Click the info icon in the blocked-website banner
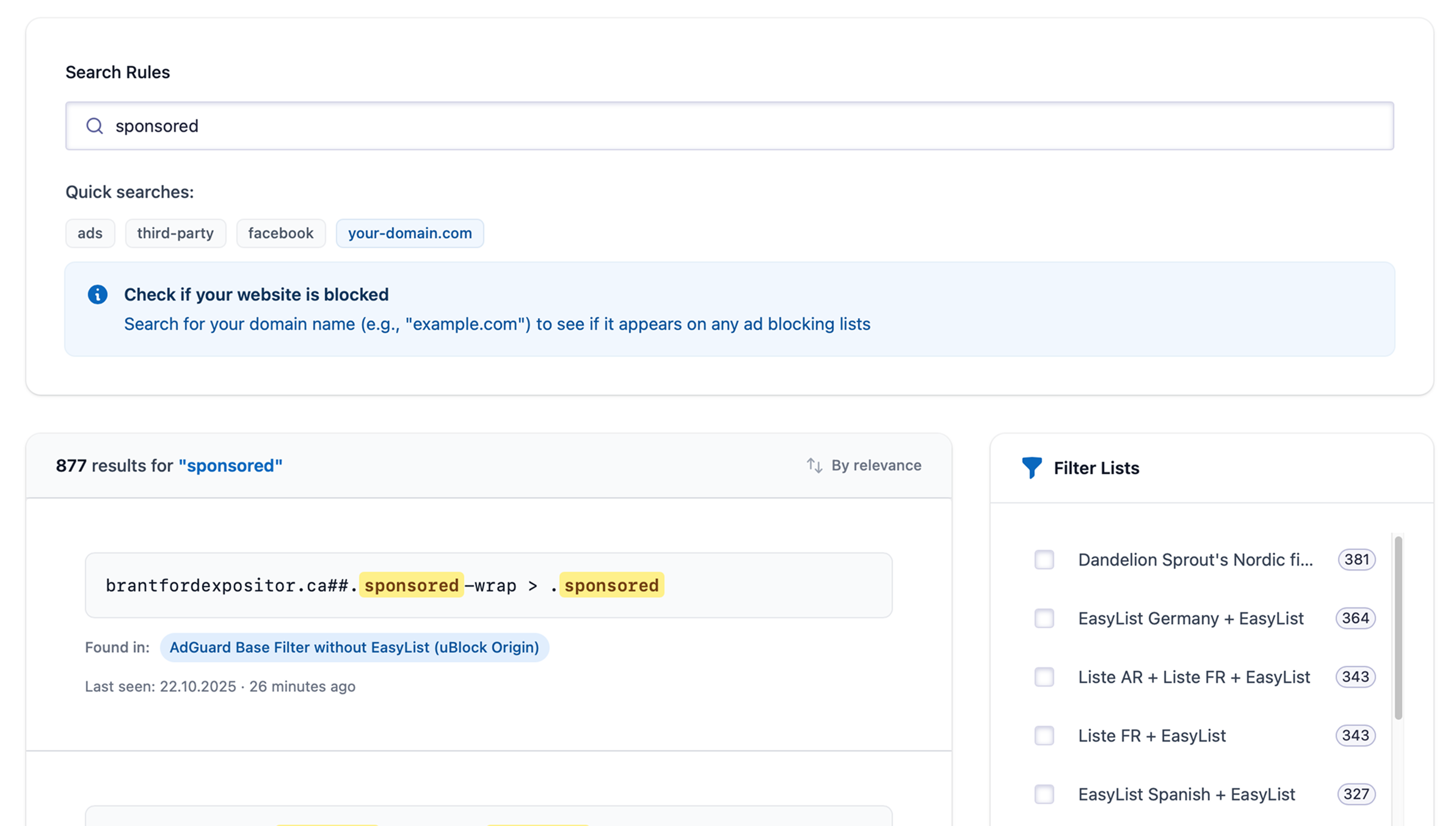The image size is (1456, 826). click(98, 294)
